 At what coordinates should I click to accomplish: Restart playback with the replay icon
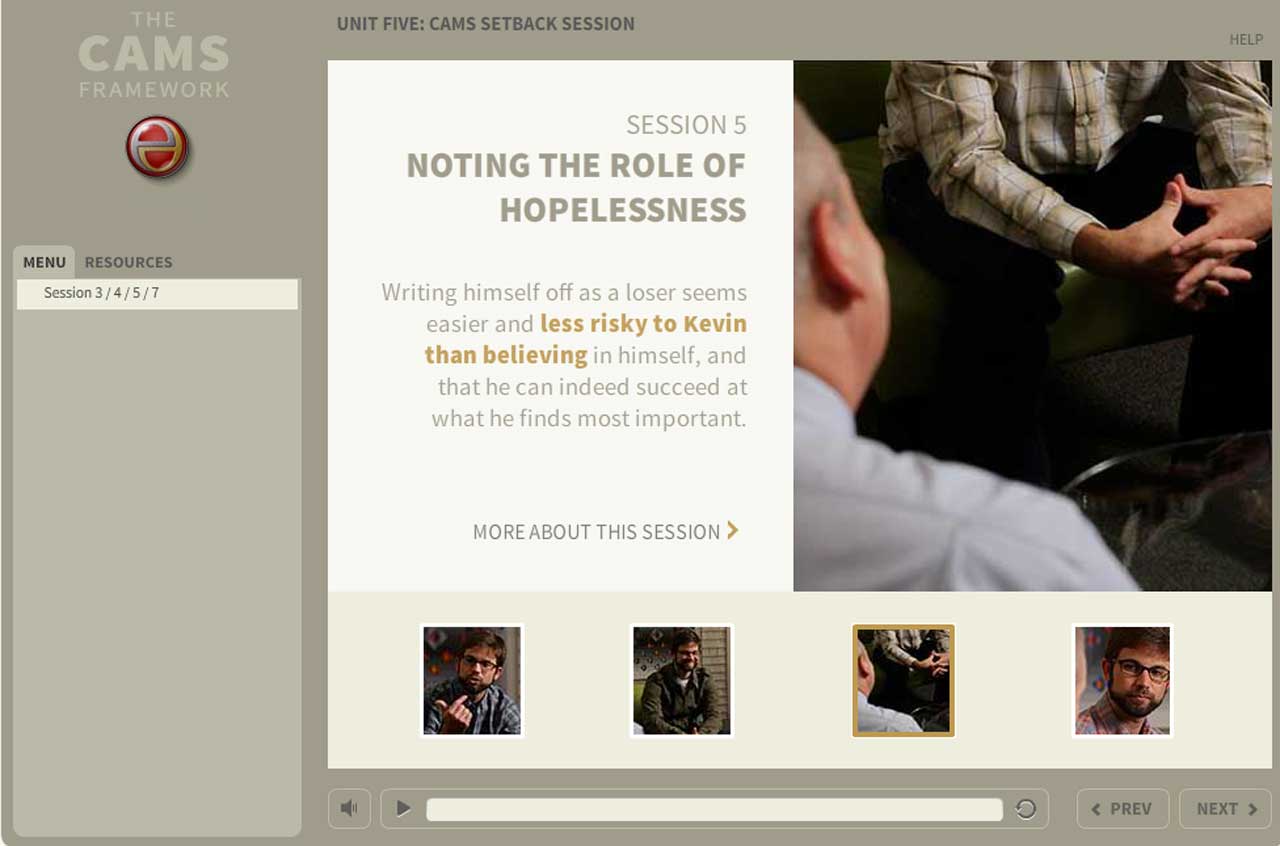[1025, 809]
